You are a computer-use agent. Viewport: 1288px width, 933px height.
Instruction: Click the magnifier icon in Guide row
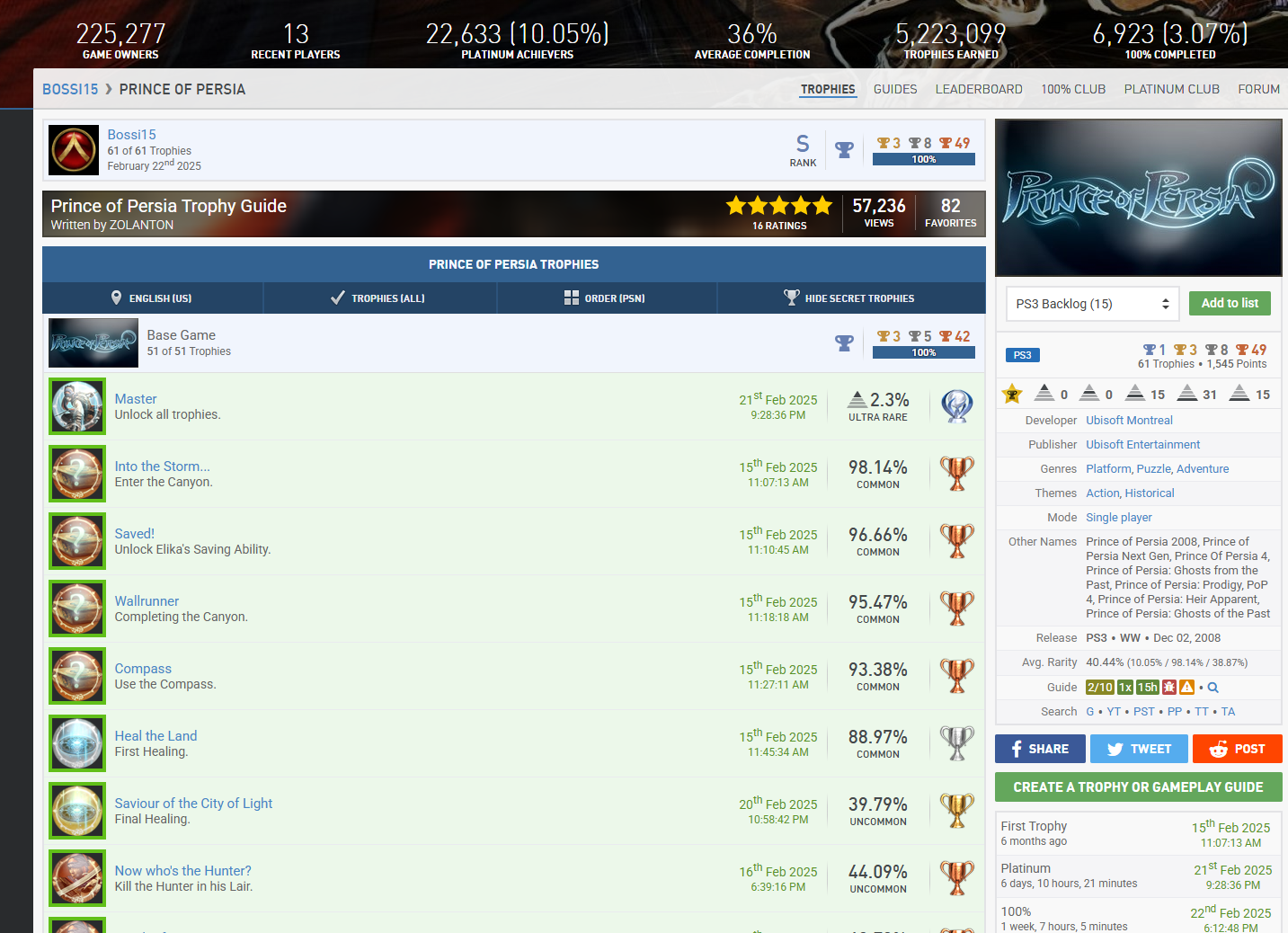(1212, 688)
